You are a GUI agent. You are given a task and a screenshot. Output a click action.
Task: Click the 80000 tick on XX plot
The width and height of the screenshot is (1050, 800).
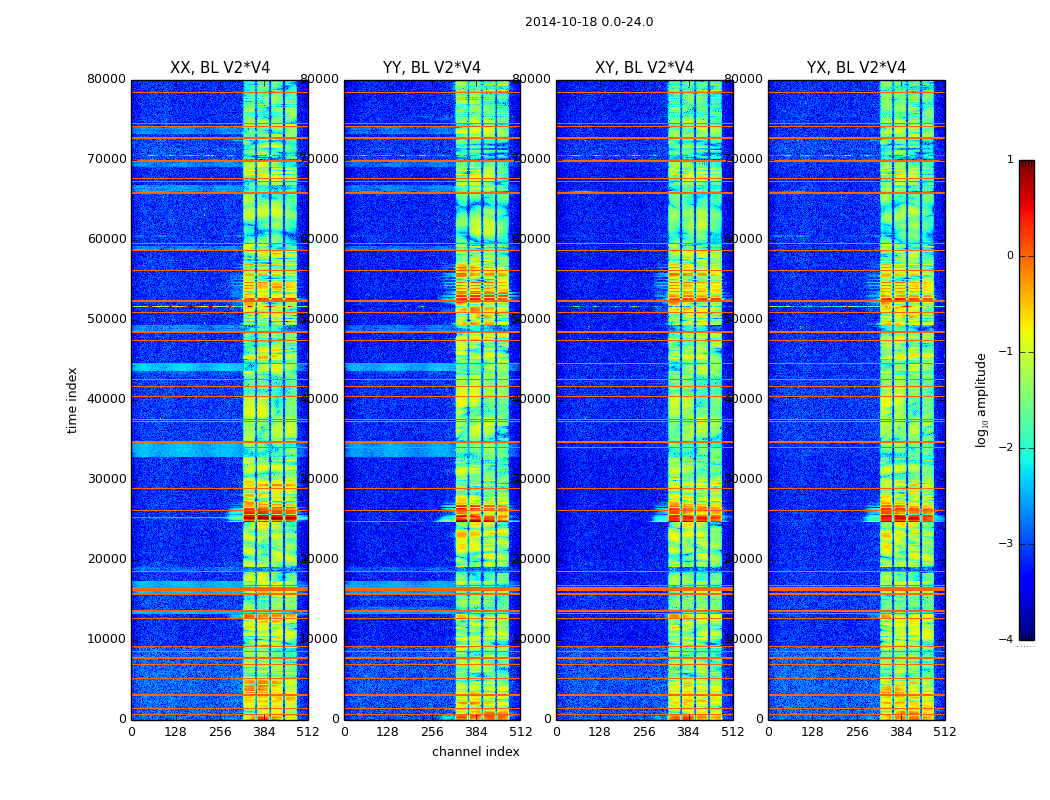tap(106, 79)
